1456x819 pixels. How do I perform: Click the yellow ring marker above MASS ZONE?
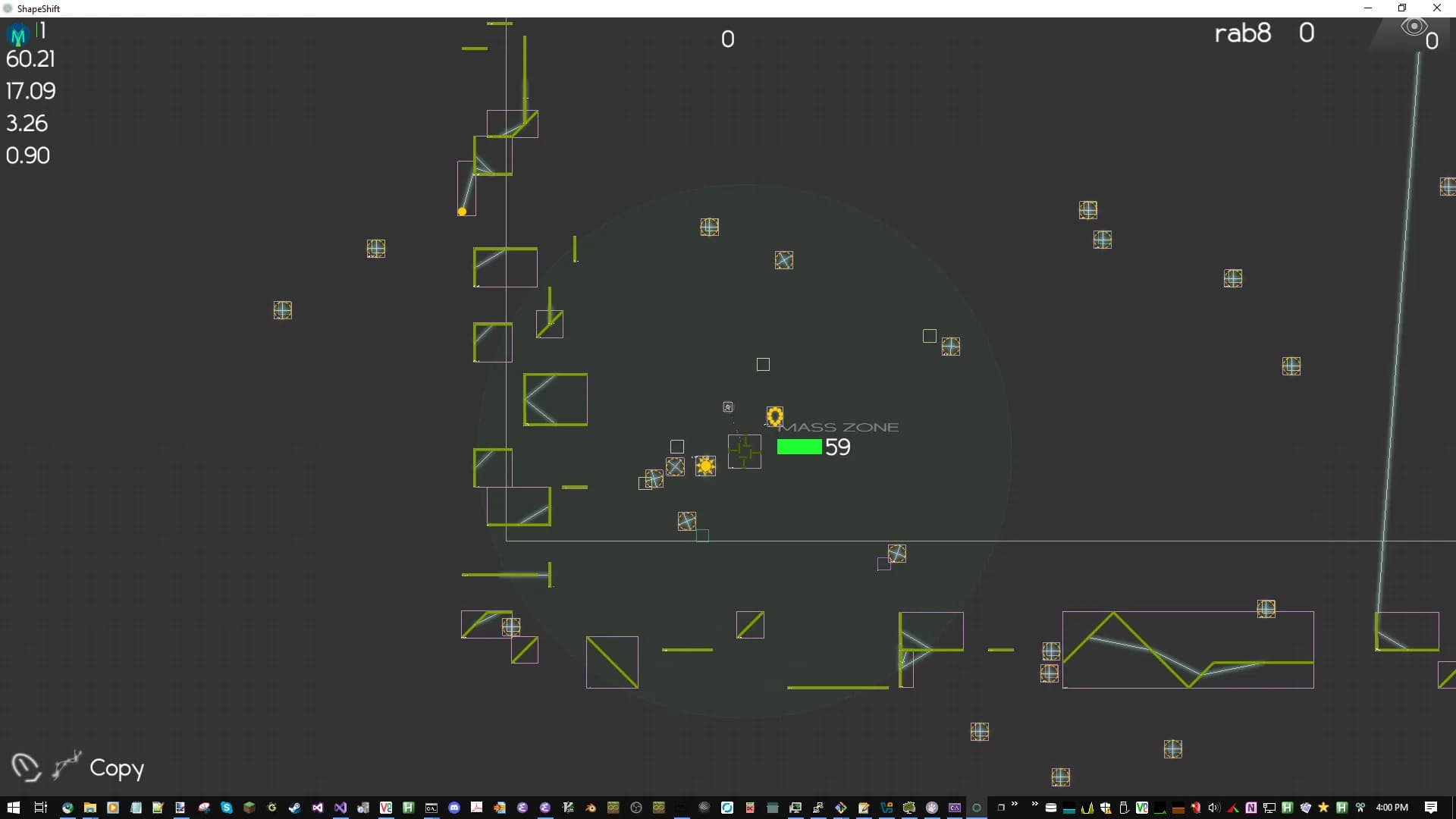[x=774, y=416]
